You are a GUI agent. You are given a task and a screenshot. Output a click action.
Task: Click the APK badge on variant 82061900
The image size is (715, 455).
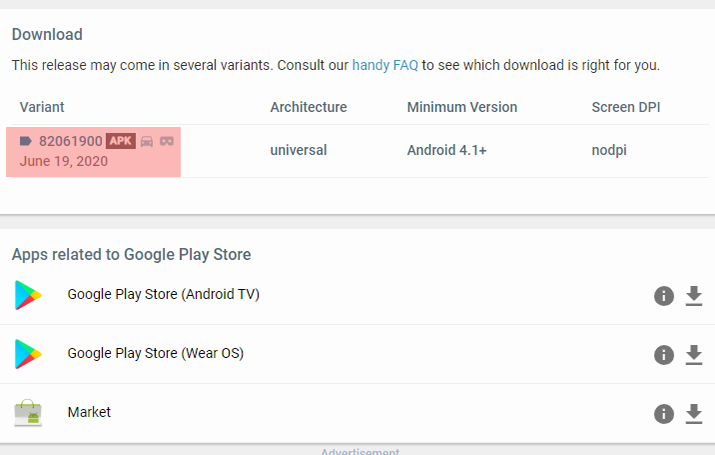pyautogui.click(x=121, y=141)
